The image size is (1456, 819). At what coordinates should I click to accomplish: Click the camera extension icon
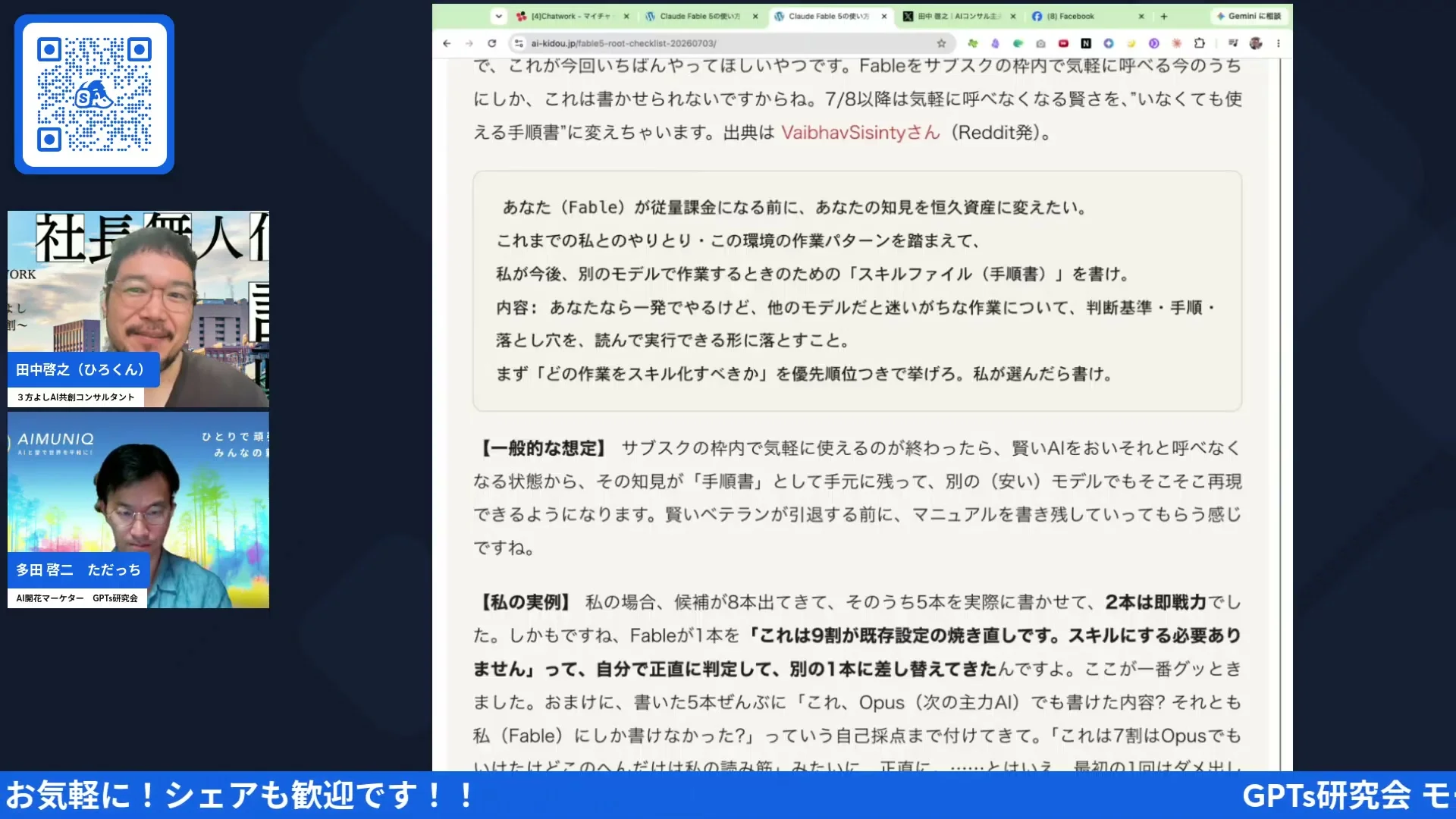(x=1040, y=43)
